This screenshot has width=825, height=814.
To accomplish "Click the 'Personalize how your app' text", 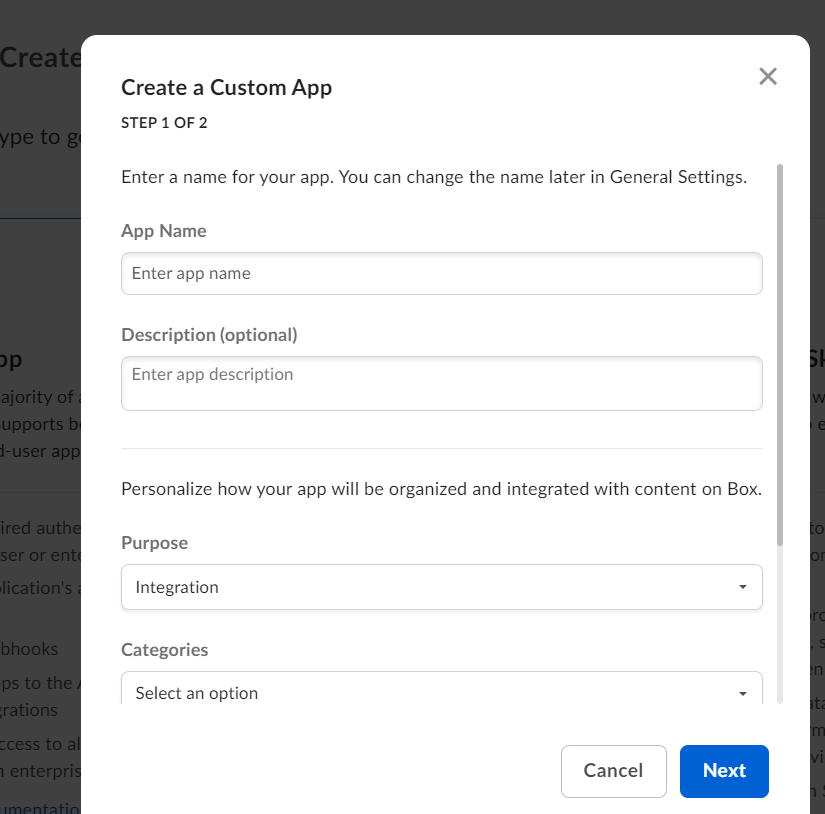I will [441, 490].
